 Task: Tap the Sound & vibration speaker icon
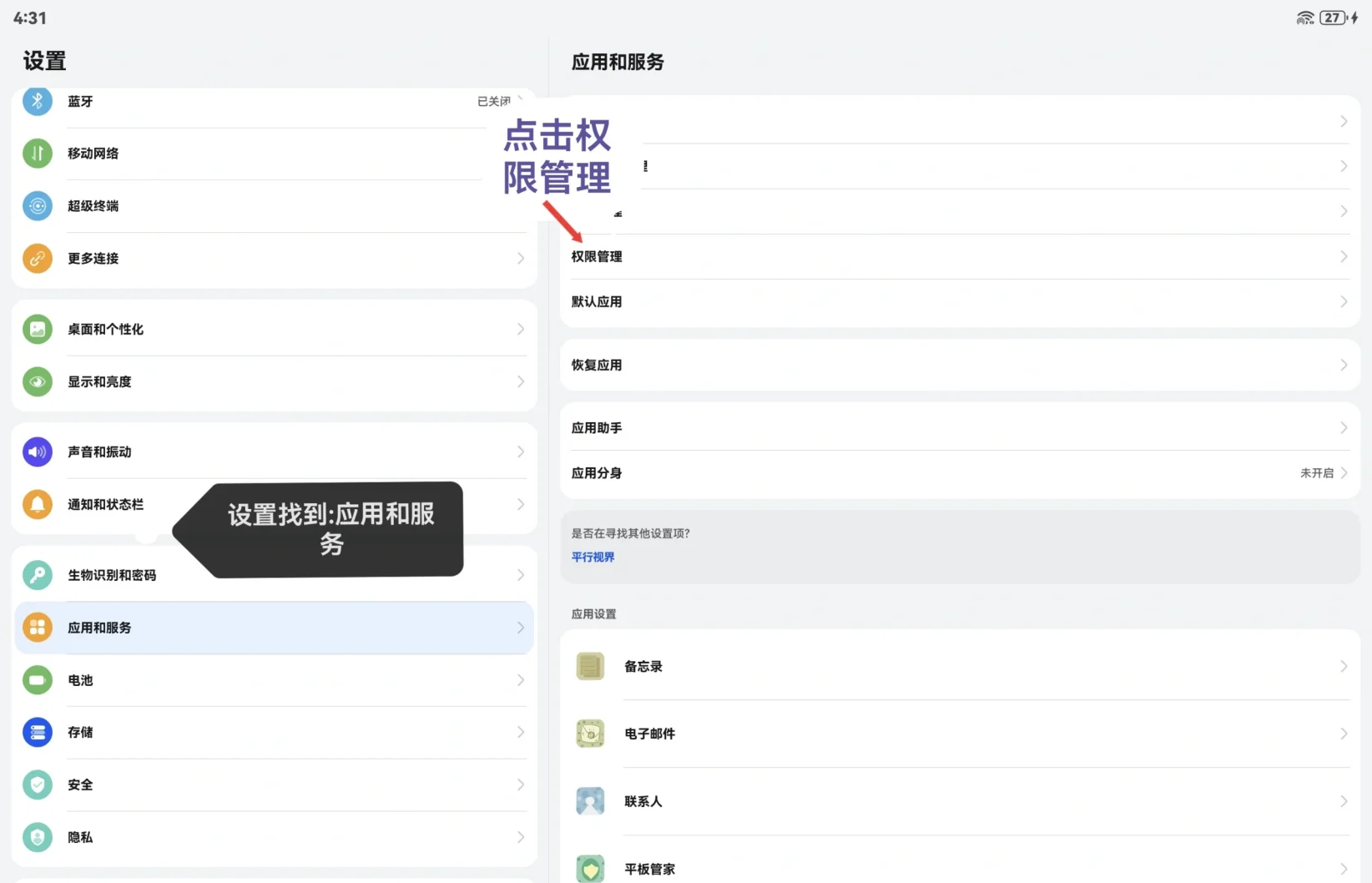point(37,452)
